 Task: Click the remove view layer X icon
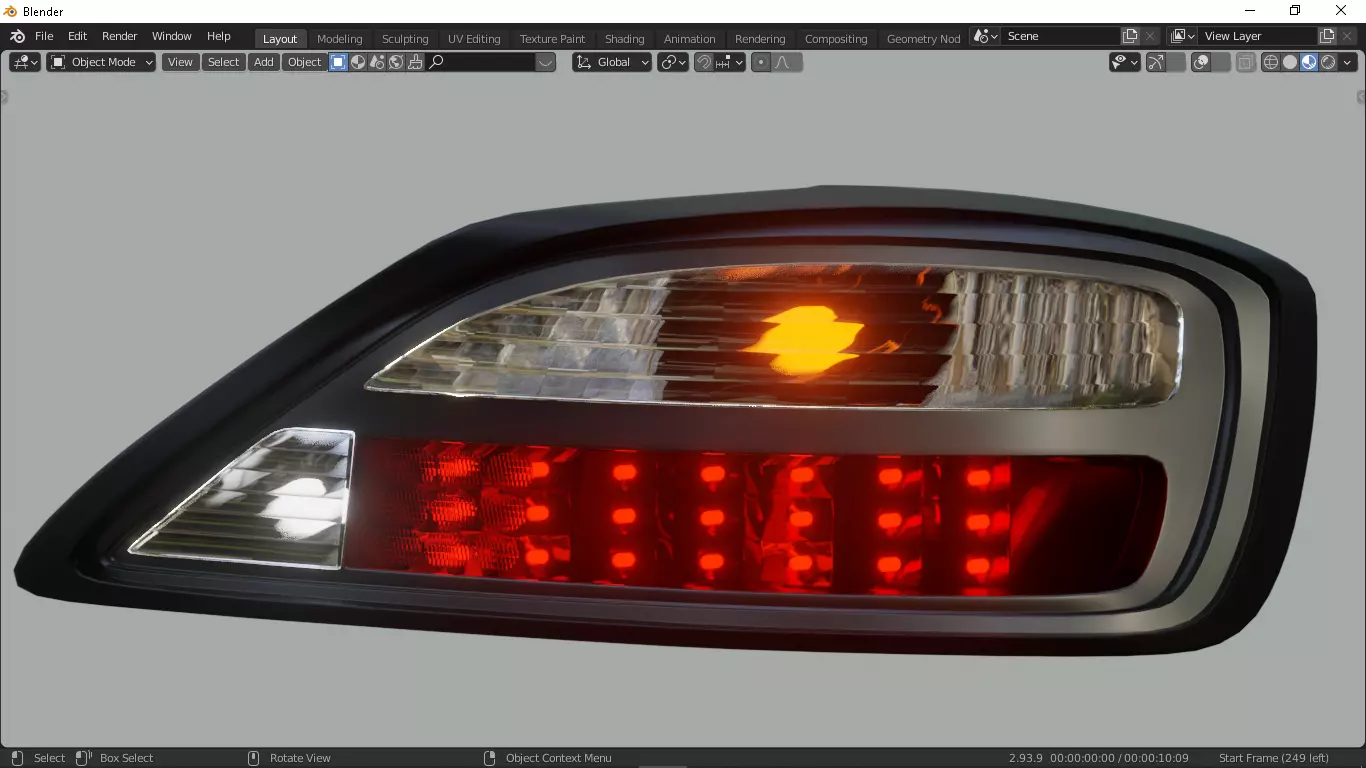click(1347, 36)
